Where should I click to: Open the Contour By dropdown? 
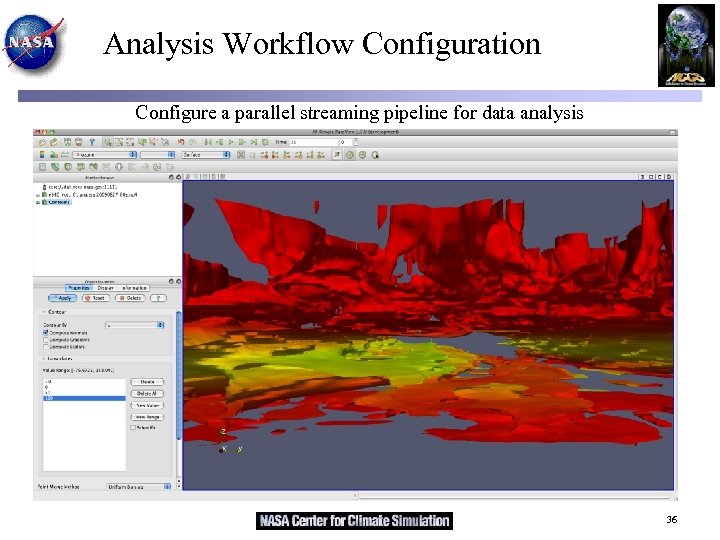click(135, 325)
